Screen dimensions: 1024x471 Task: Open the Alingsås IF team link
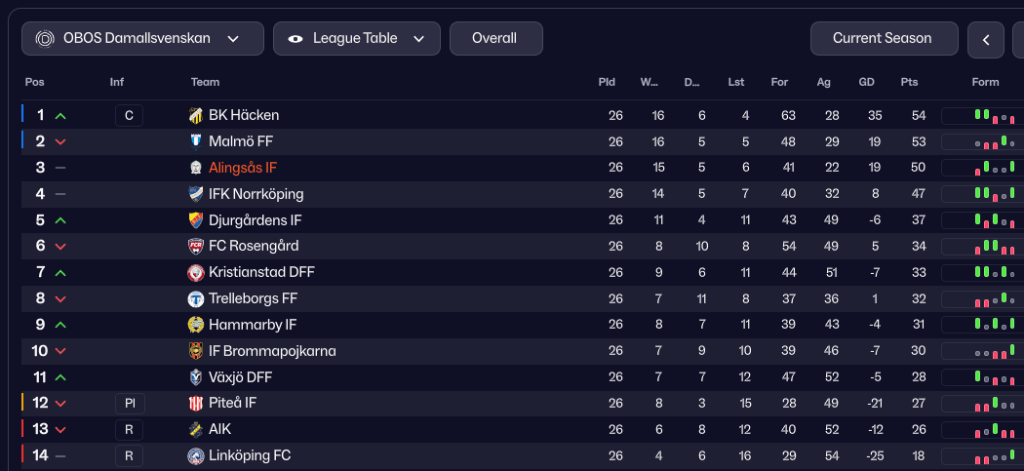click(x=243, y=168)
